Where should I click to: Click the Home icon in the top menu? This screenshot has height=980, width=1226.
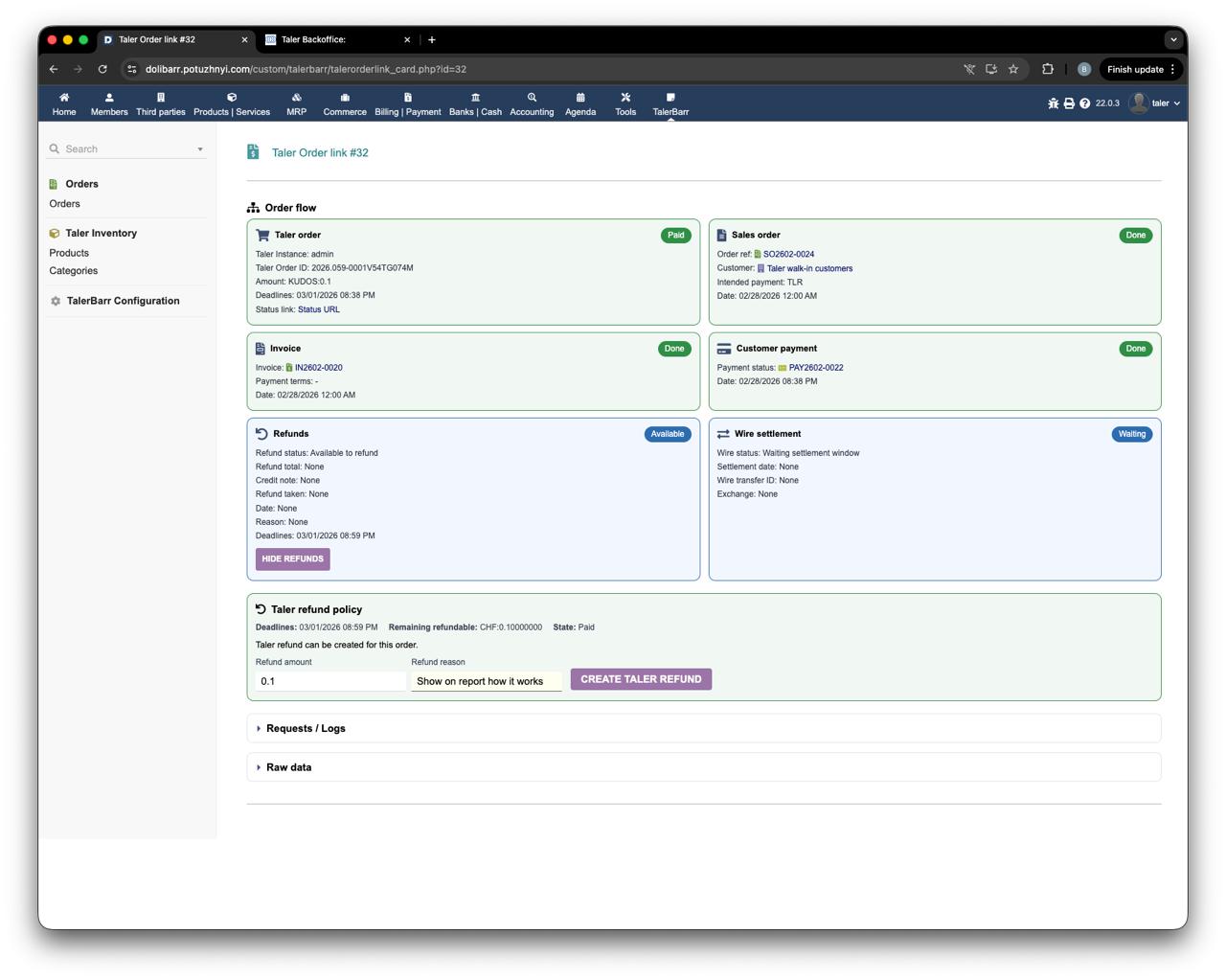click(64, 98)
